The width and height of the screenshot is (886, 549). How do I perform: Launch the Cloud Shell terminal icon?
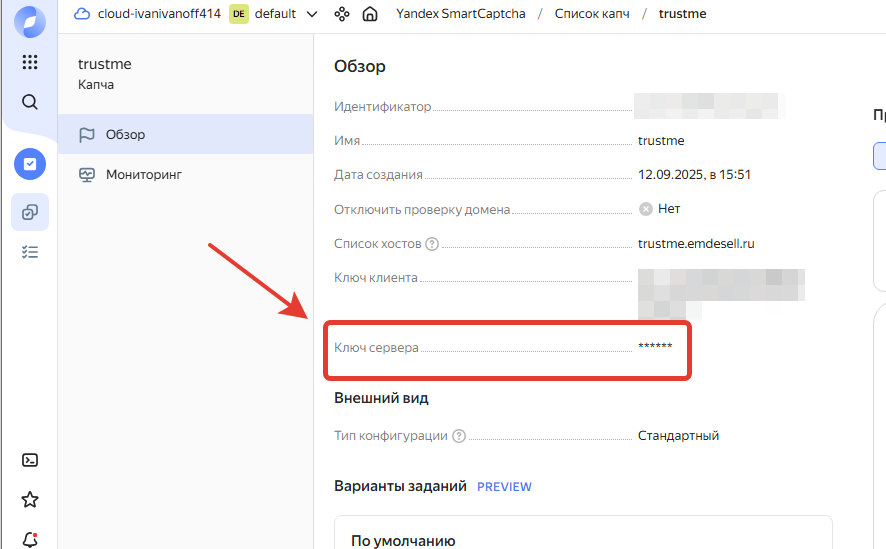tap(30, 460)
